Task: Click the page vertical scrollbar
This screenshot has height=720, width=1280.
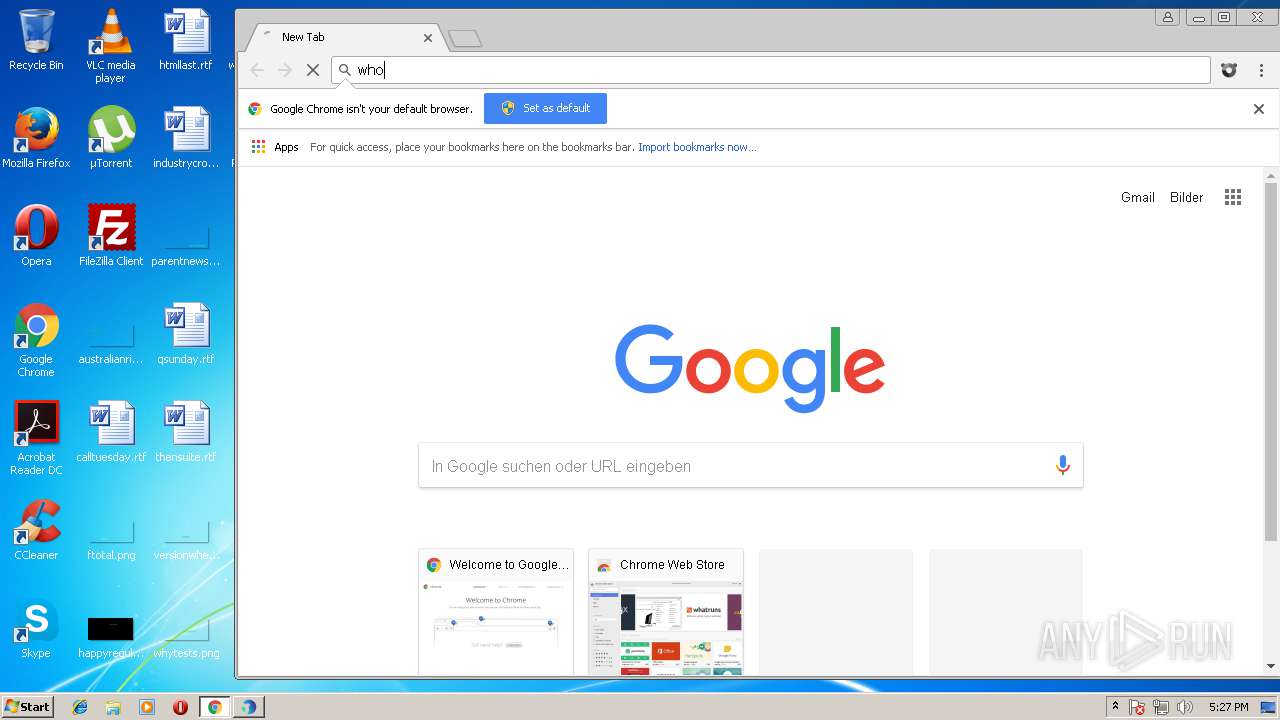Action: pyautogui.click(x=1271, y=362)
